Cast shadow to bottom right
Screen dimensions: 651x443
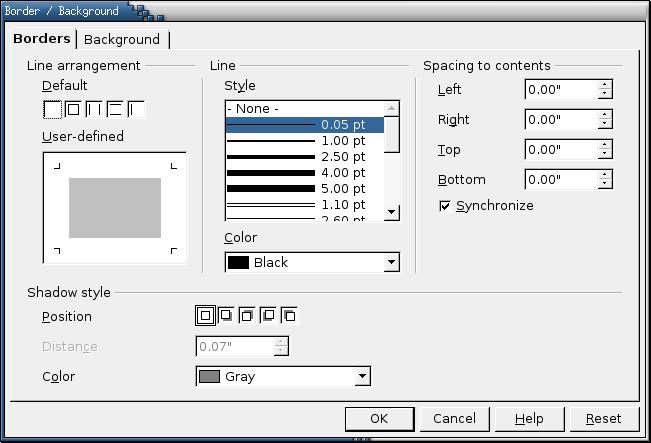point(226,316)
